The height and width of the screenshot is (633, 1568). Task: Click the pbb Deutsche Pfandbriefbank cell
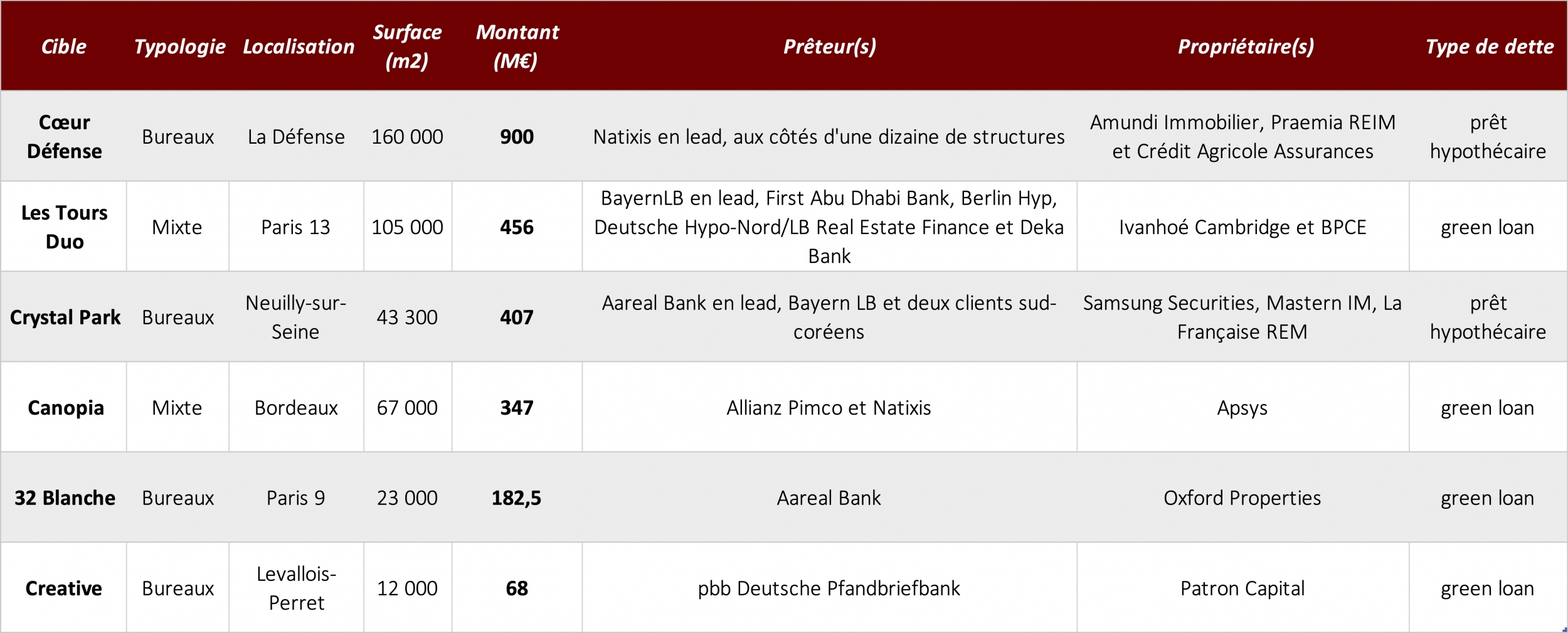[829, 588]
